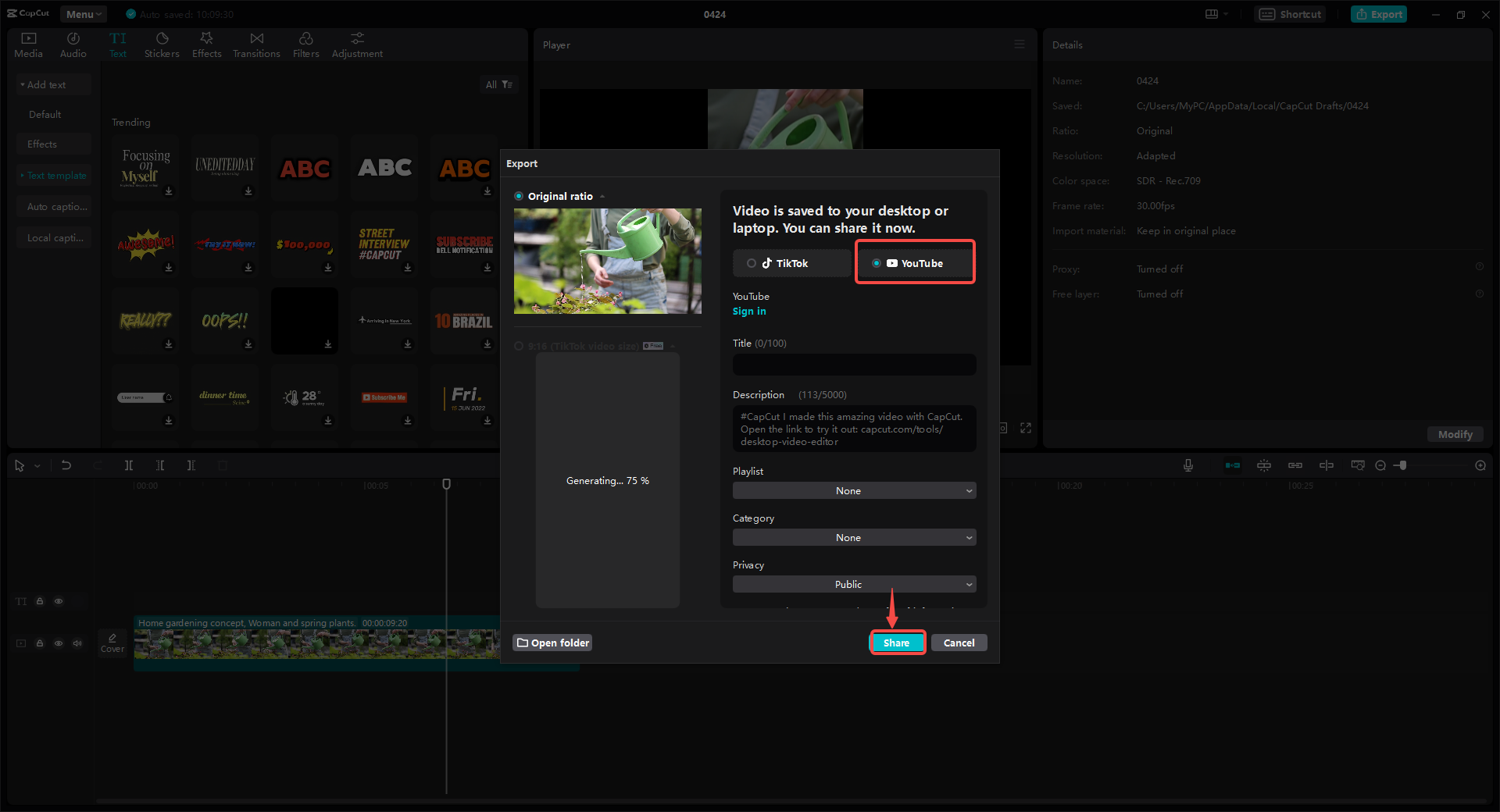Switch to the Effects tab in top toolbar
Image resolution: width=1500 pixels, height=812 pixels.
tap(206, 45)
